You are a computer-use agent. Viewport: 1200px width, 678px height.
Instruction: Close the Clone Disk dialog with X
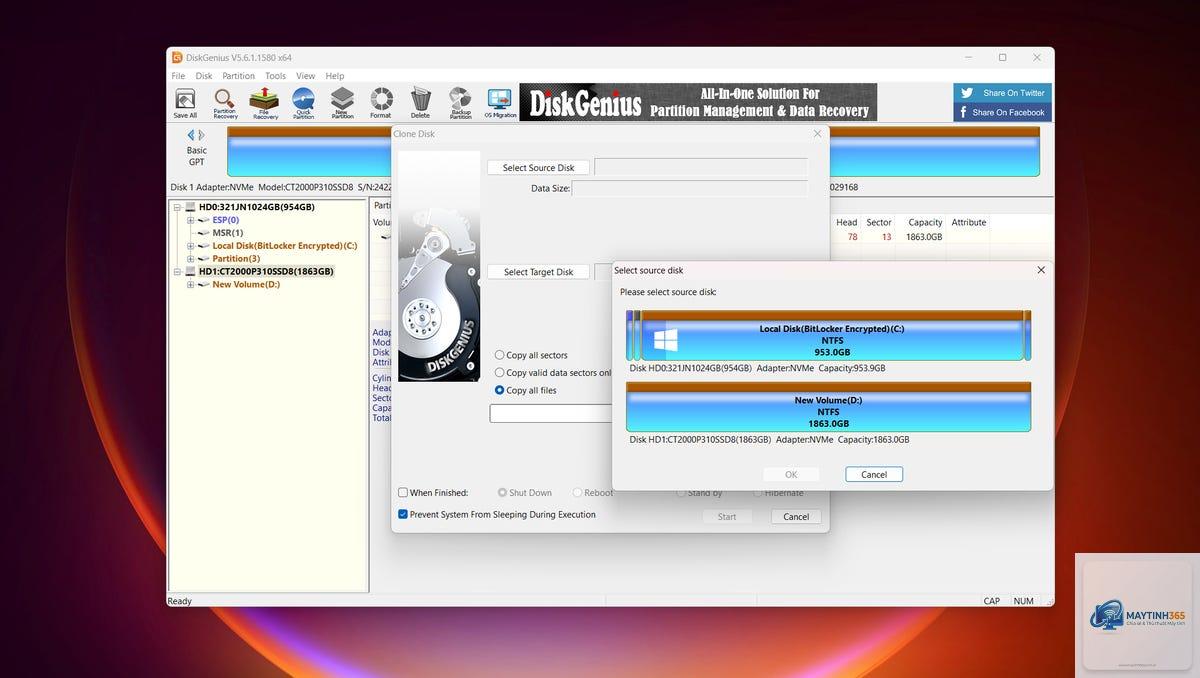pos(817,133)
